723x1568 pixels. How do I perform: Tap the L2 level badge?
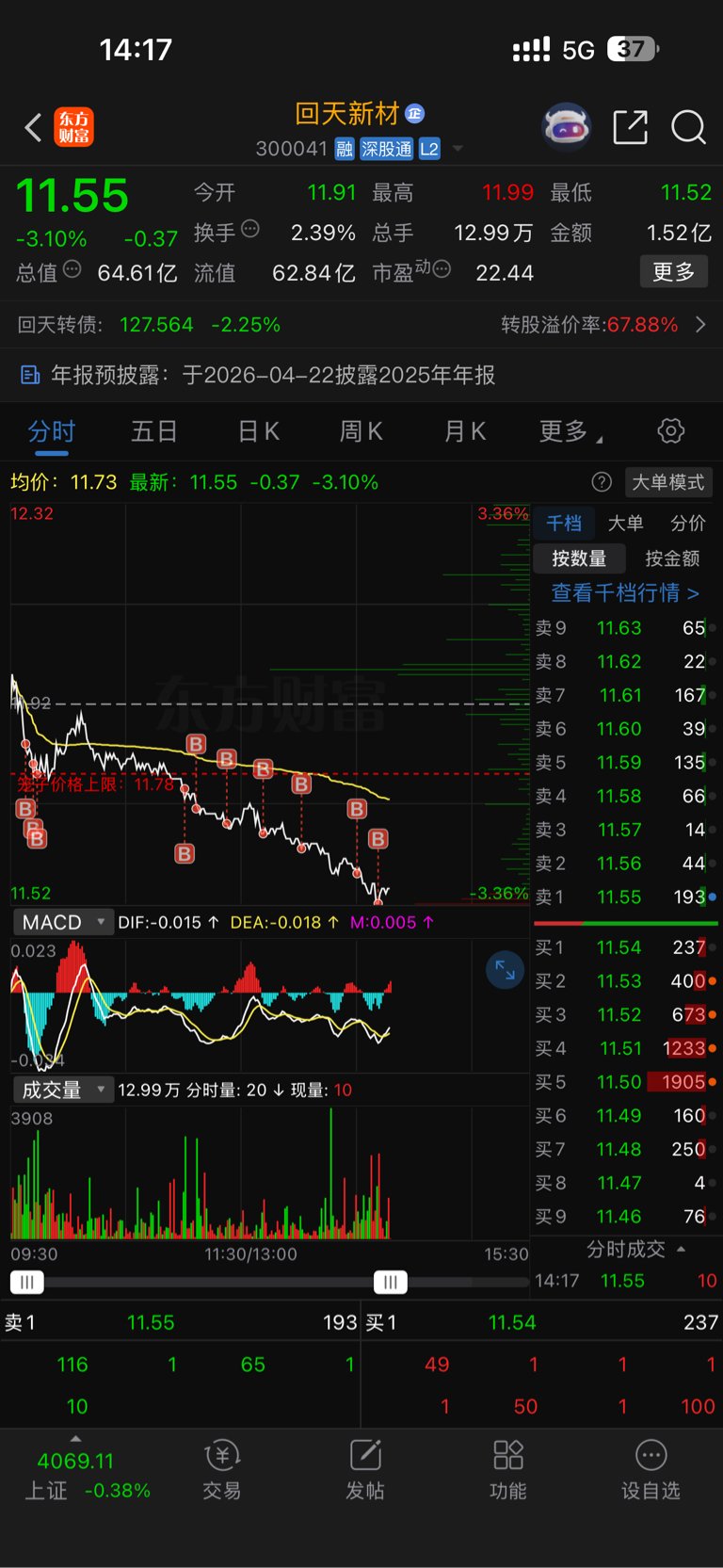[x=429, y=149]
